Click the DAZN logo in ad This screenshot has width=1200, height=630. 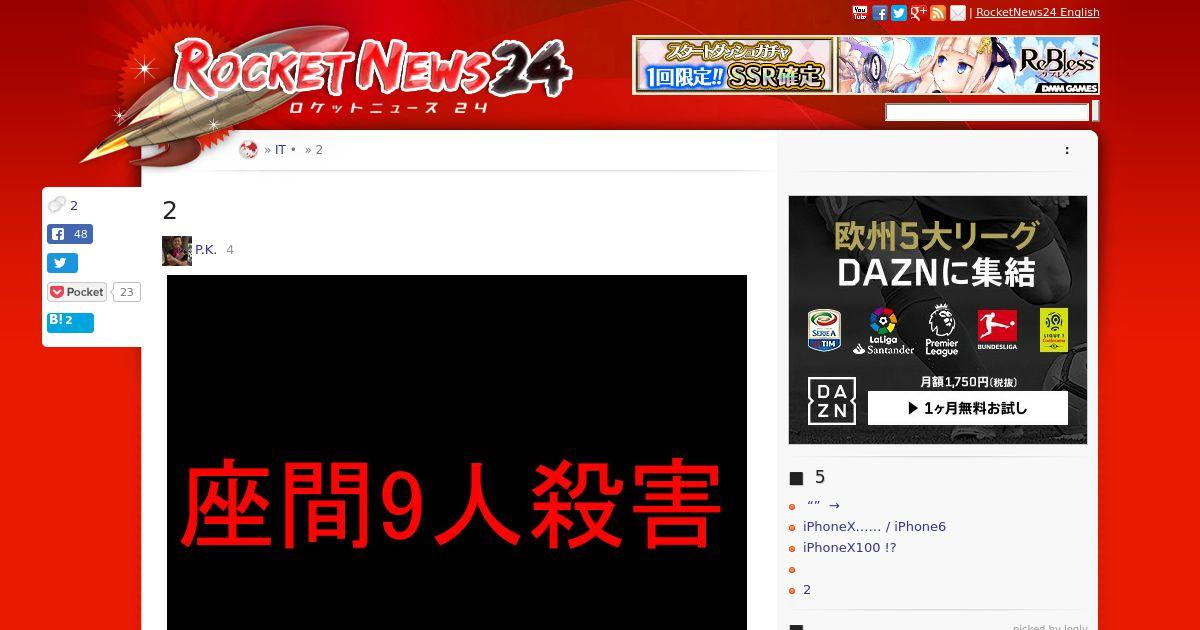pyautogui.click(x=832, y=401)
